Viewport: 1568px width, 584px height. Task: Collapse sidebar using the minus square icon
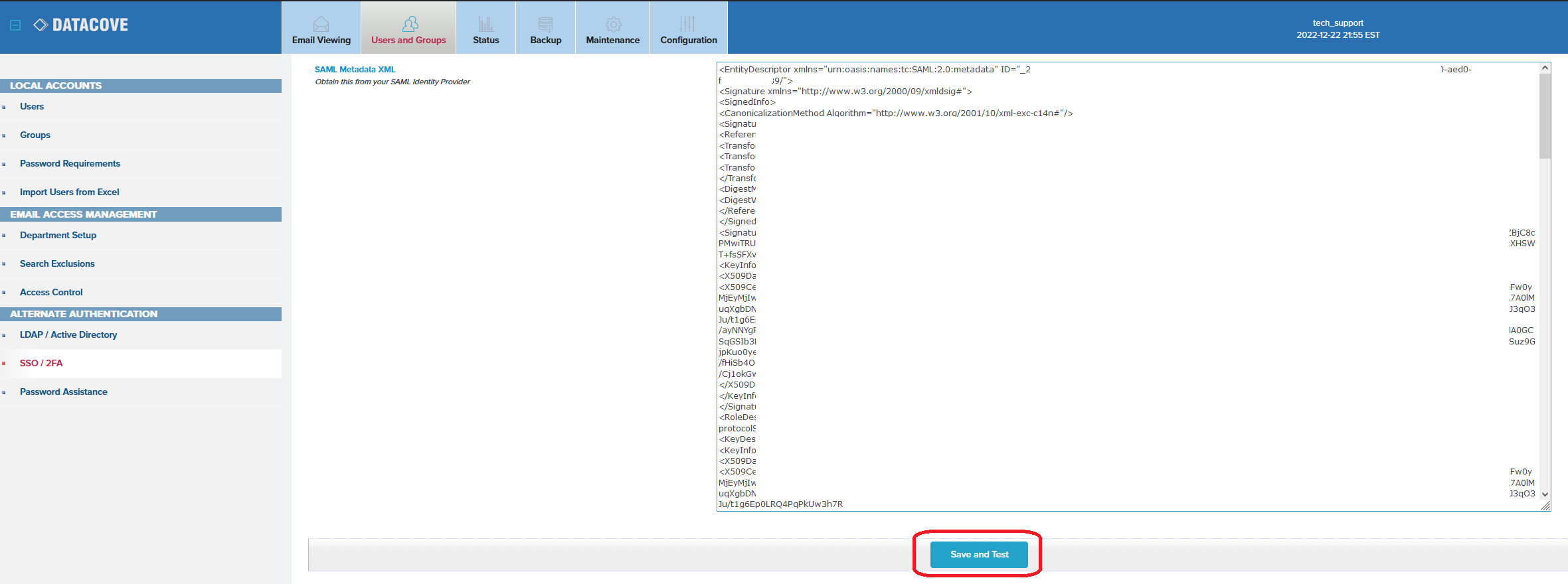[15, 25]
